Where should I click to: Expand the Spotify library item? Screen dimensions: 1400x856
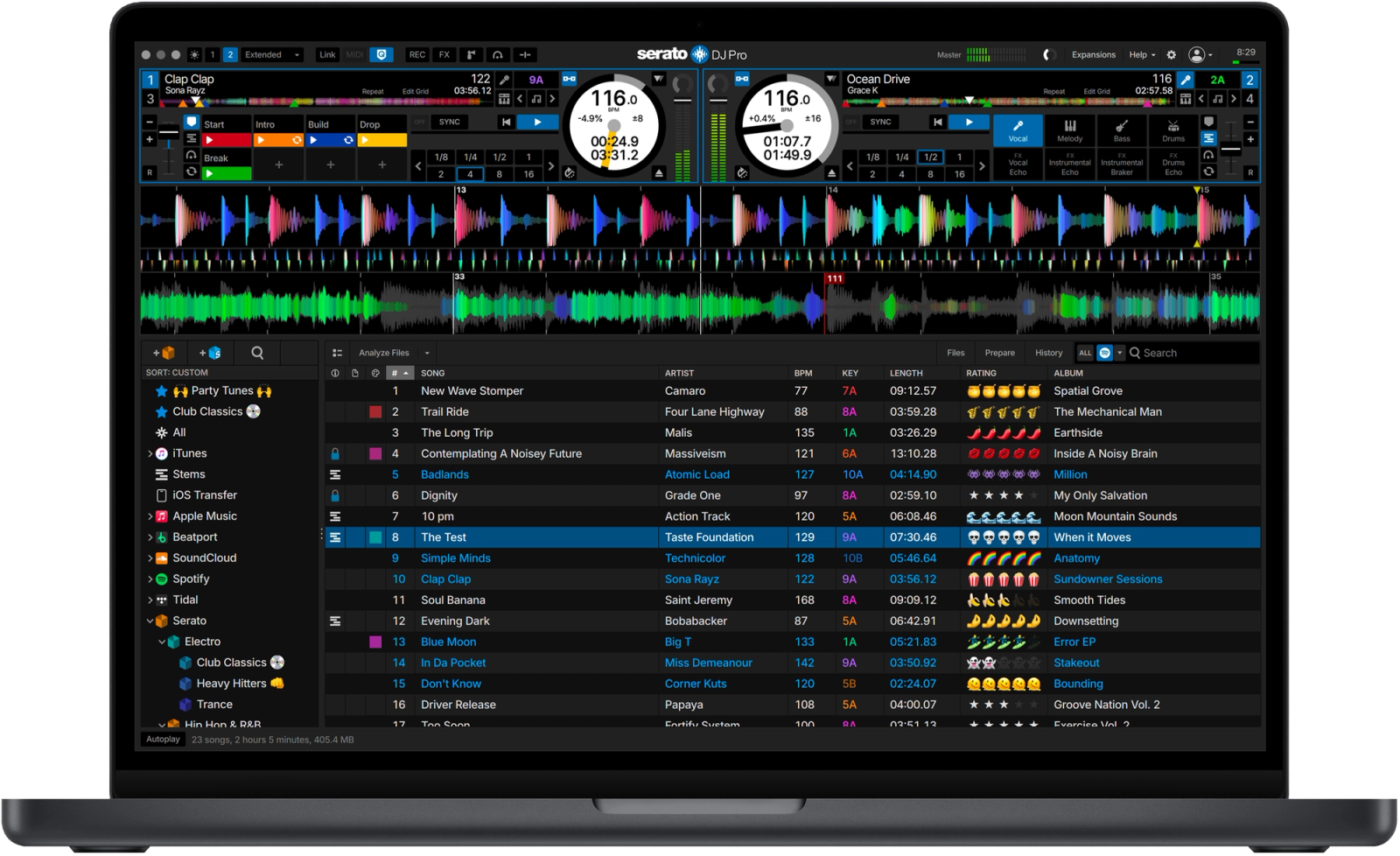point(150,579)
